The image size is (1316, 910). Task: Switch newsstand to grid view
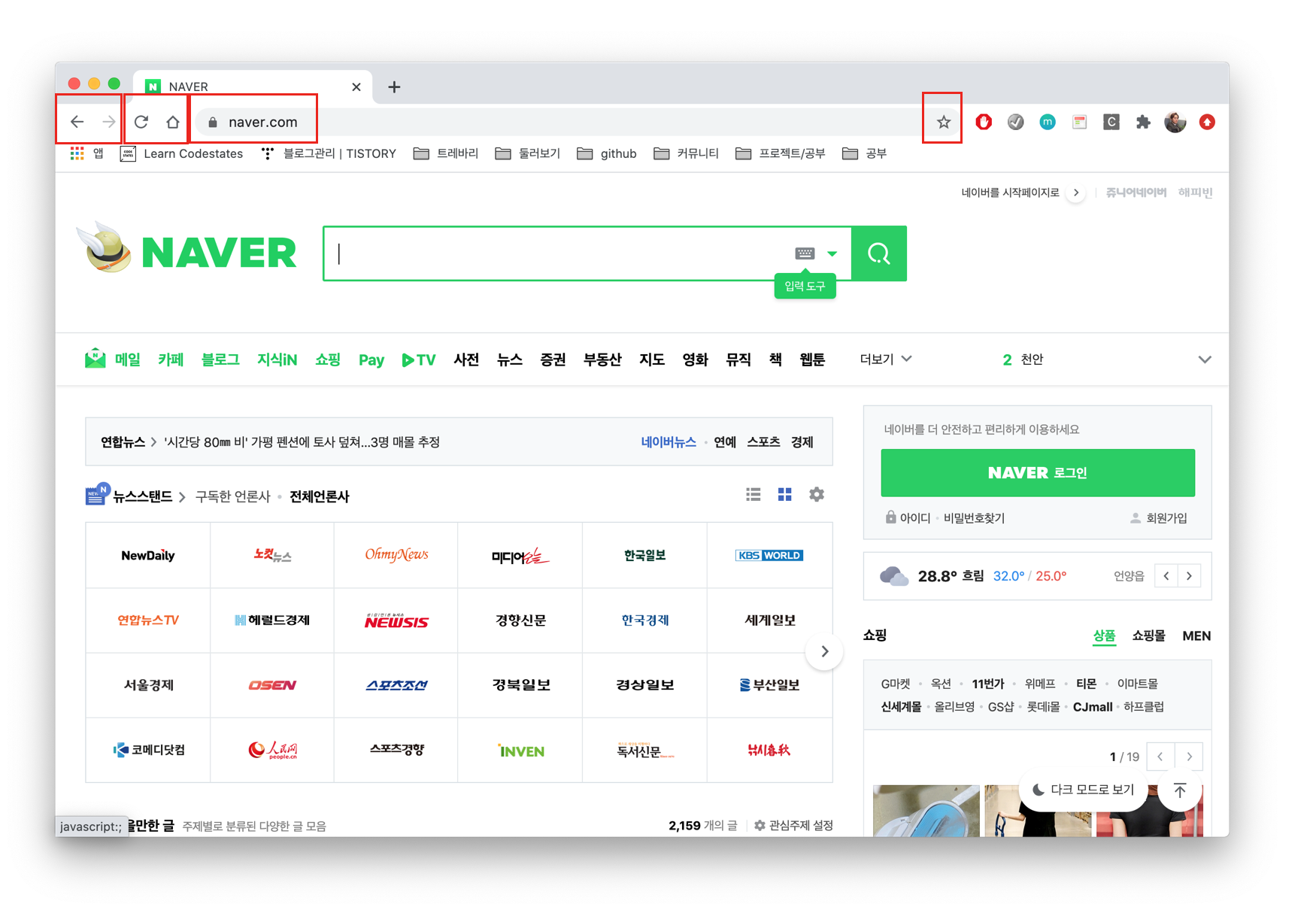pyautogui.click(x=784, y=494)
